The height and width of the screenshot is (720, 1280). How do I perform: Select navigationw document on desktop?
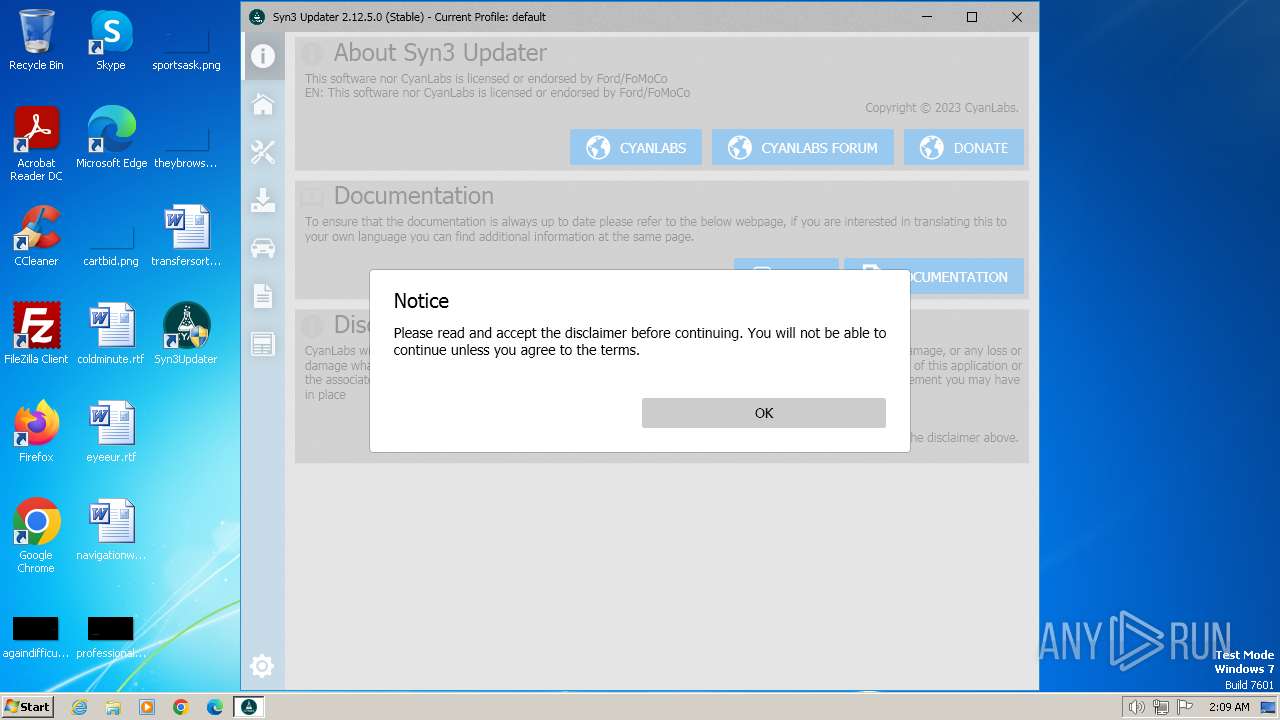coord(111,530)
